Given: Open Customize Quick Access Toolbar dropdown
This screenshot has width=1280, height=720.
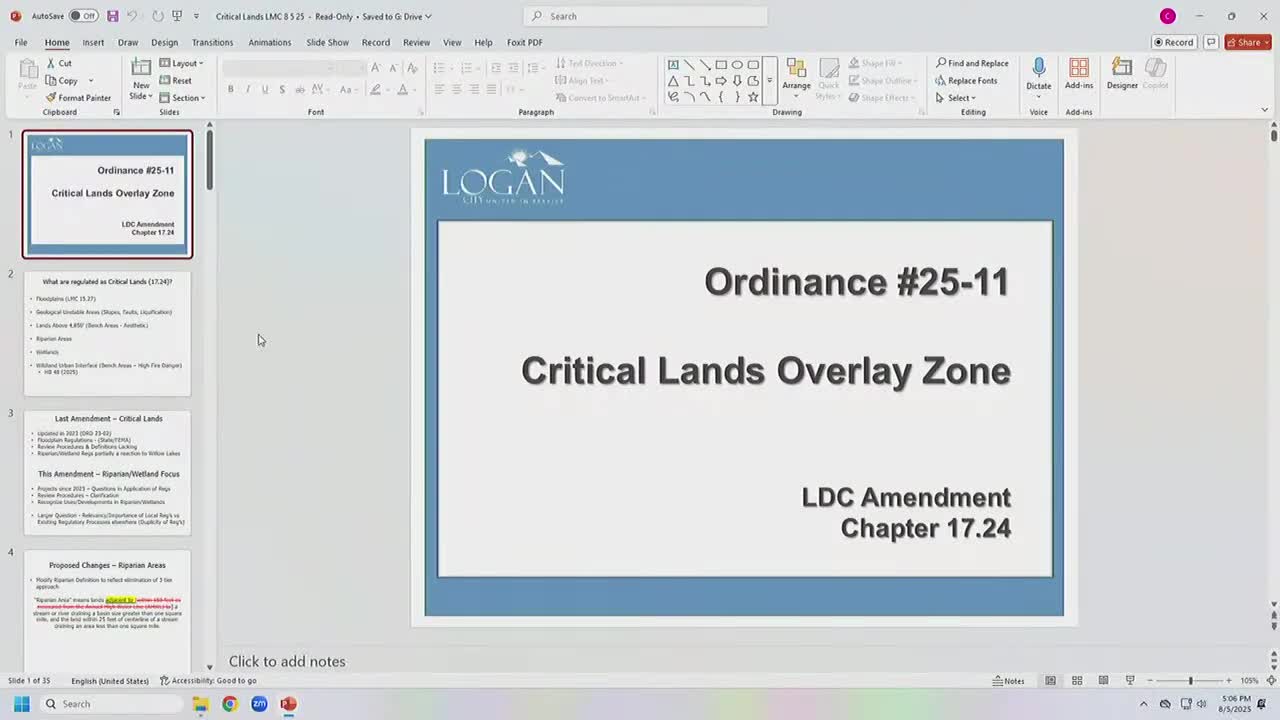Looking at the screenshot, I should point(196,16).
